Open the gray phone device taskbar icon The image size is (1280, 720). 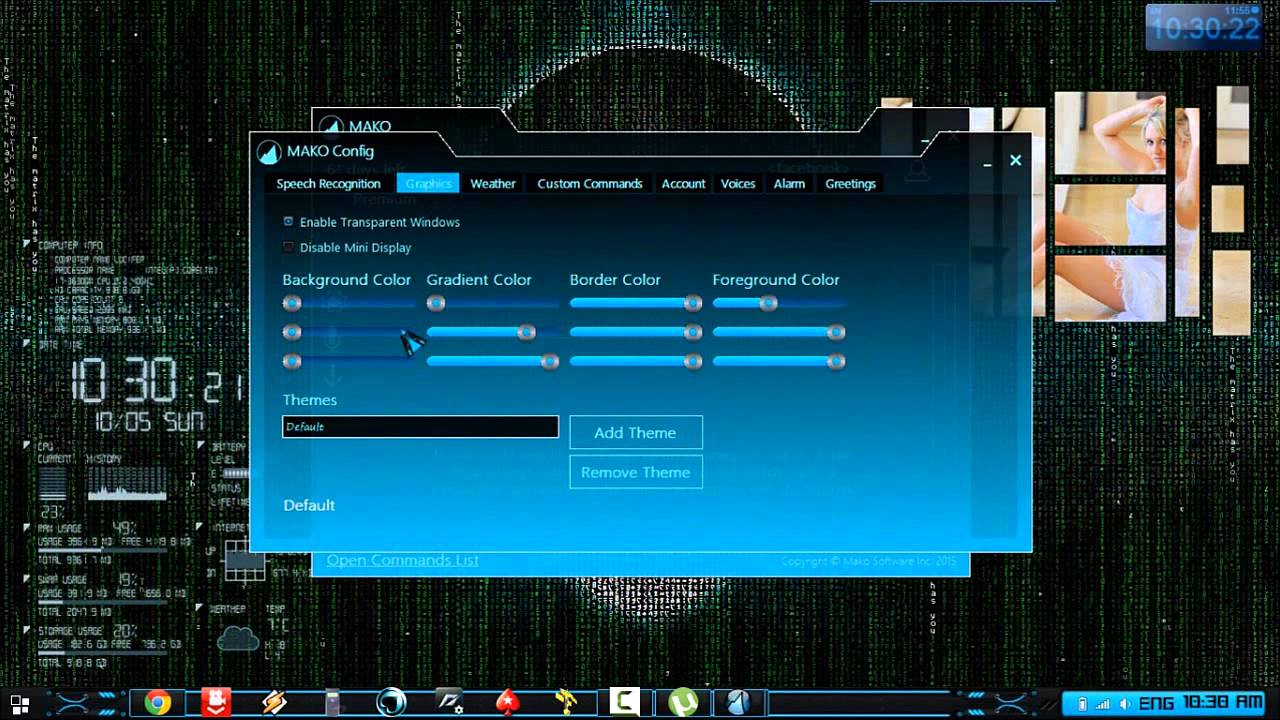333,703
